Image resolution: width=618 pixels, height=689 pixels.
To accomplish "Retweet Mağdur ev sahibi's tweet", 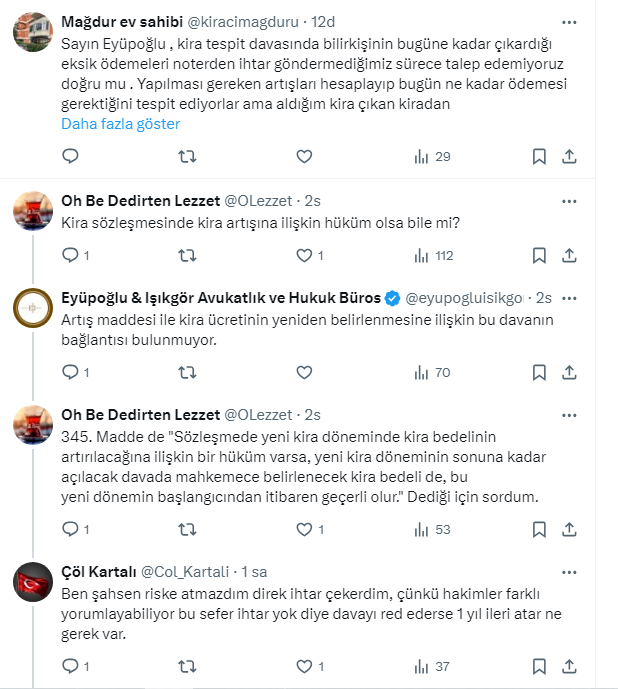I will pyautogui.click(x=186, y=156).
